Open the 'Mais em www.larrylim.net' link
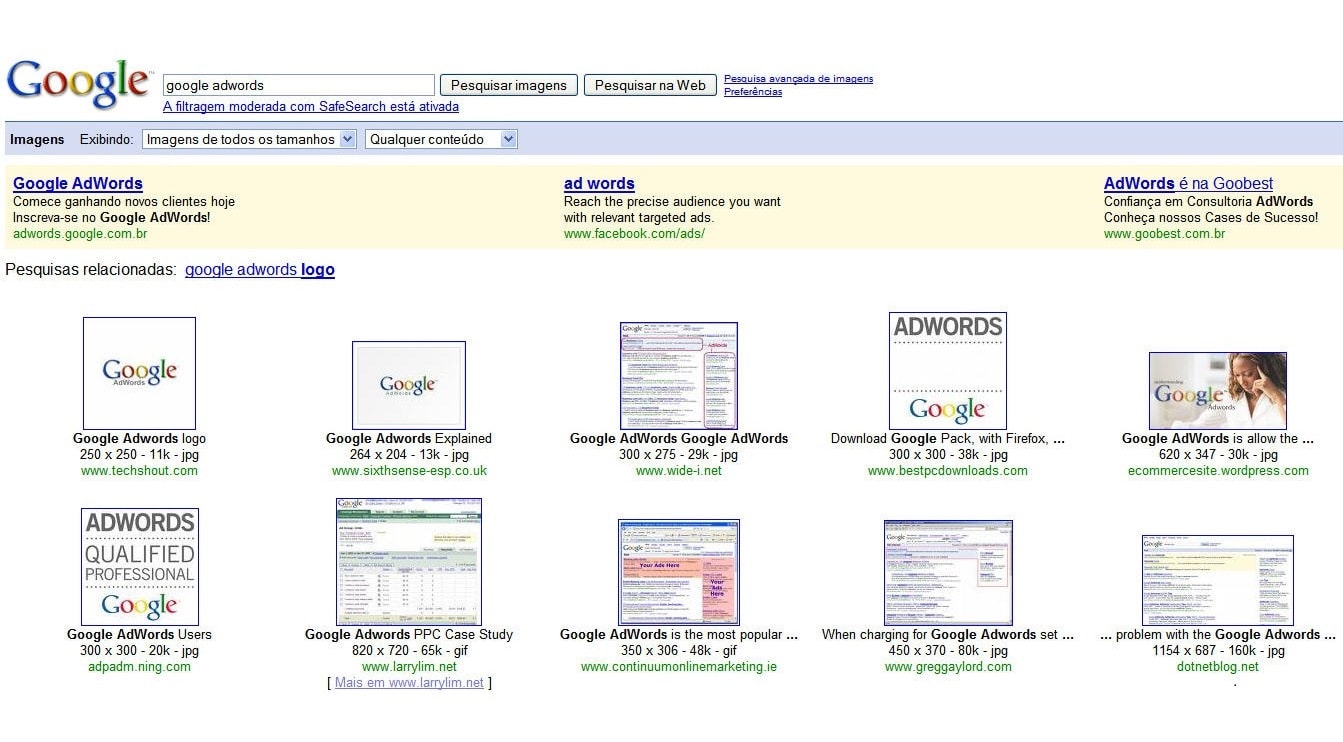The height and width of the screenshot is (742, 1343). click(409, 683)
